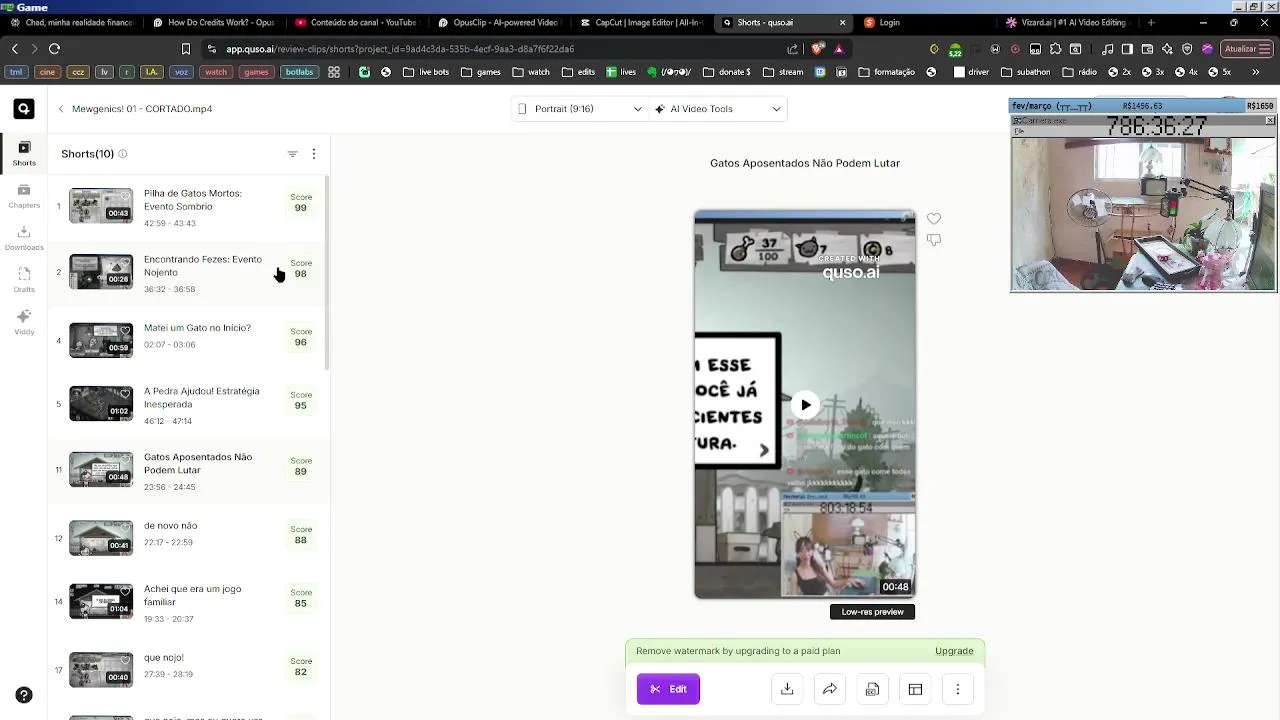Reload the current page

(54, 48)
